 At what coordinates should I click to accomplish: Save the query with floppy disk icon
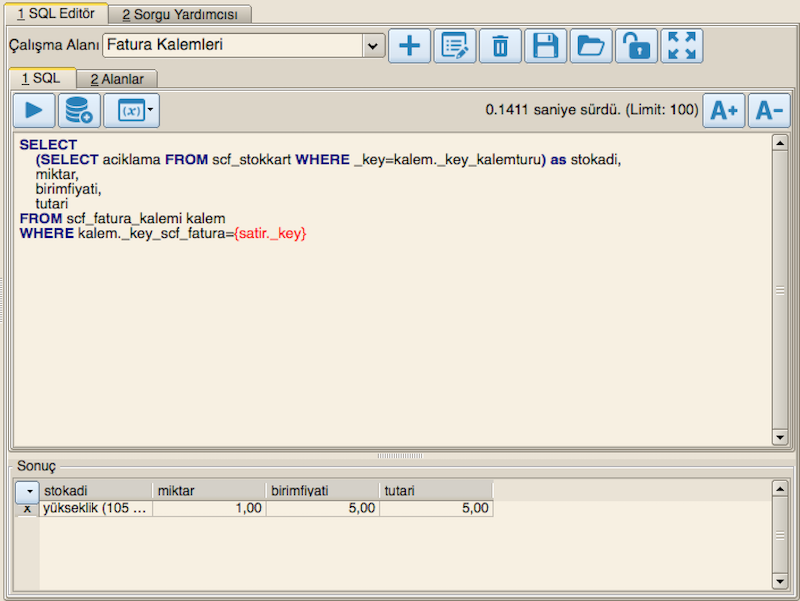(x=546, y=46)
